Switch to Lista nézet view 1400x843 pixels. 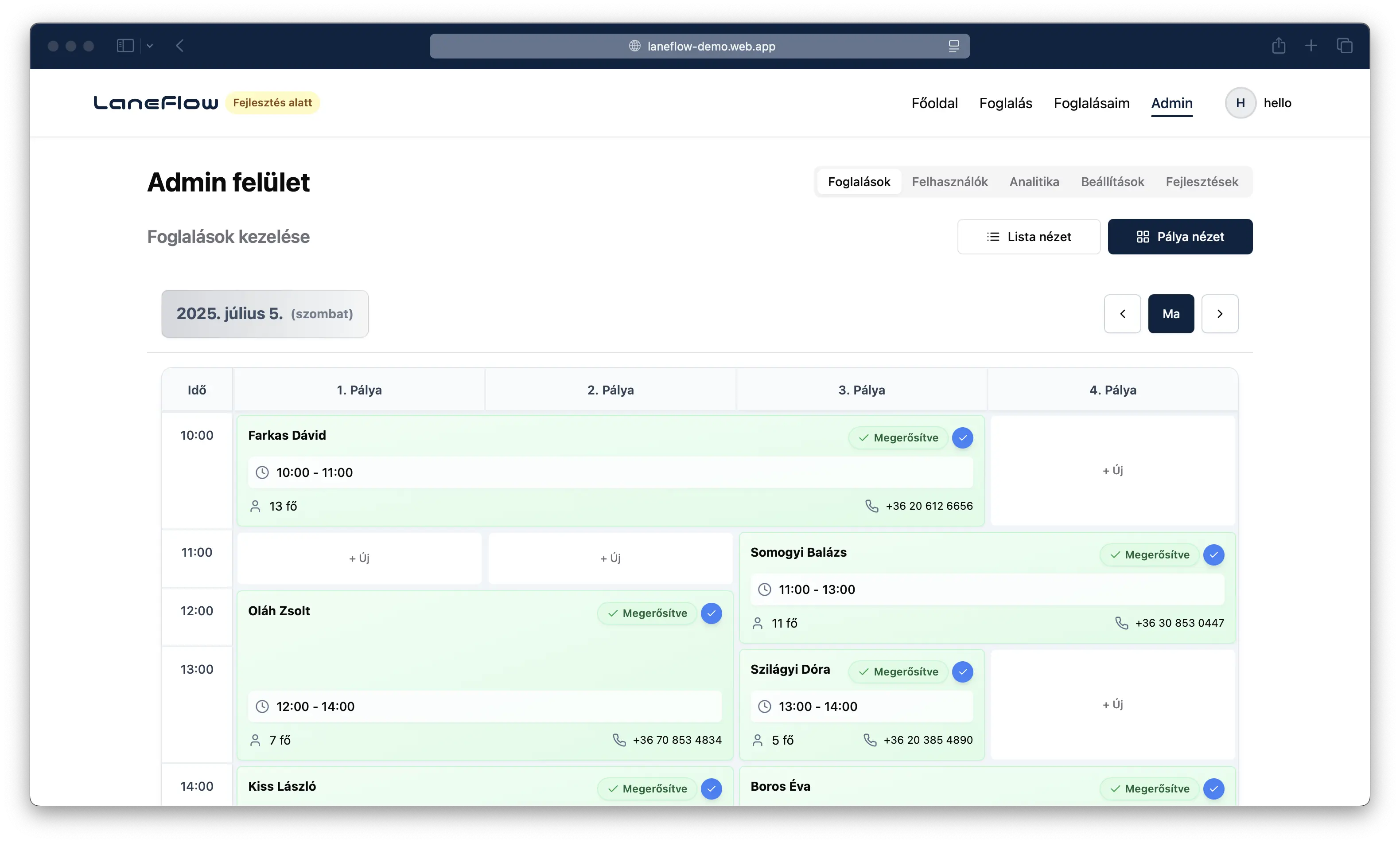click(1028, 237)
